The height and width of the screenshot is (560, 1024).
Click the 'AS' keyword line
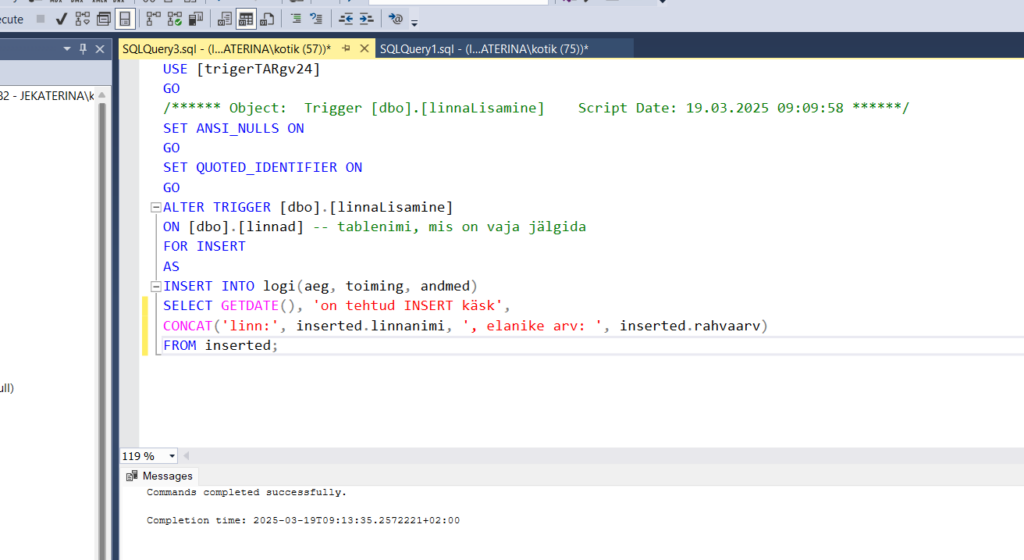171,266
